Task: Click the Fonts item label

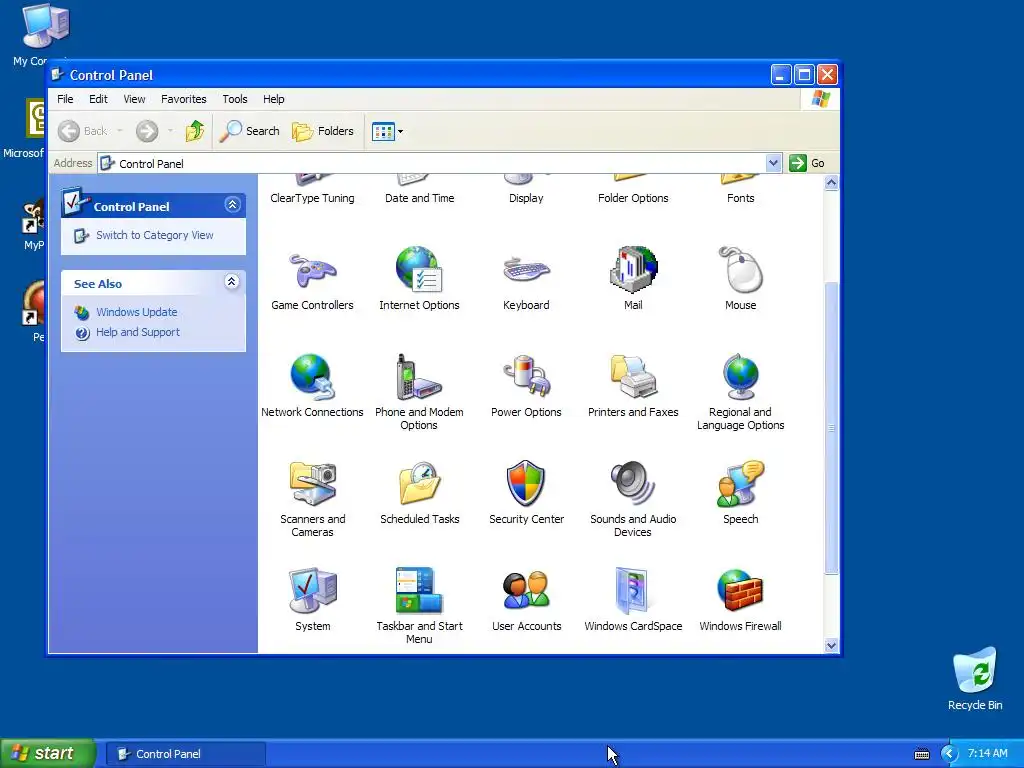Action: 741,198
